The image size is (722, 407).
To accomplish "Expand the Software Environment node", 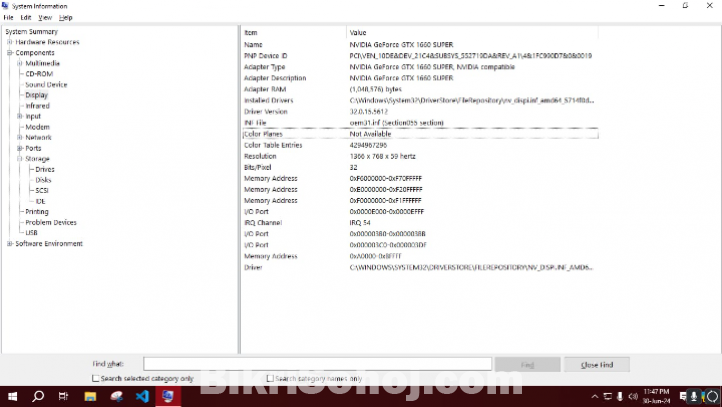I will (9, 244).
